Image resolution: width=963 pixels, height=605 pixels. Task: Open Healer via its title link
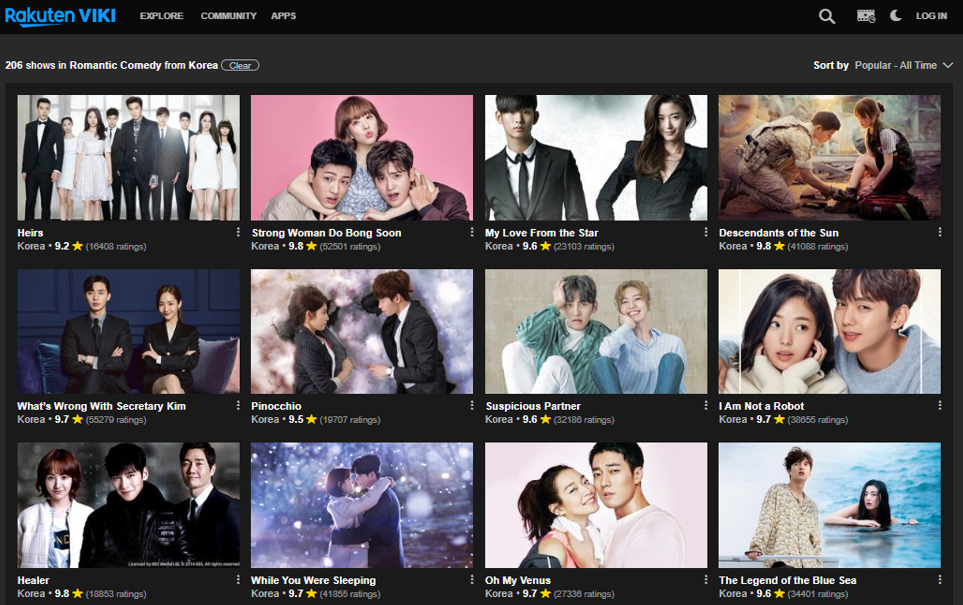[x=33, y=580]
